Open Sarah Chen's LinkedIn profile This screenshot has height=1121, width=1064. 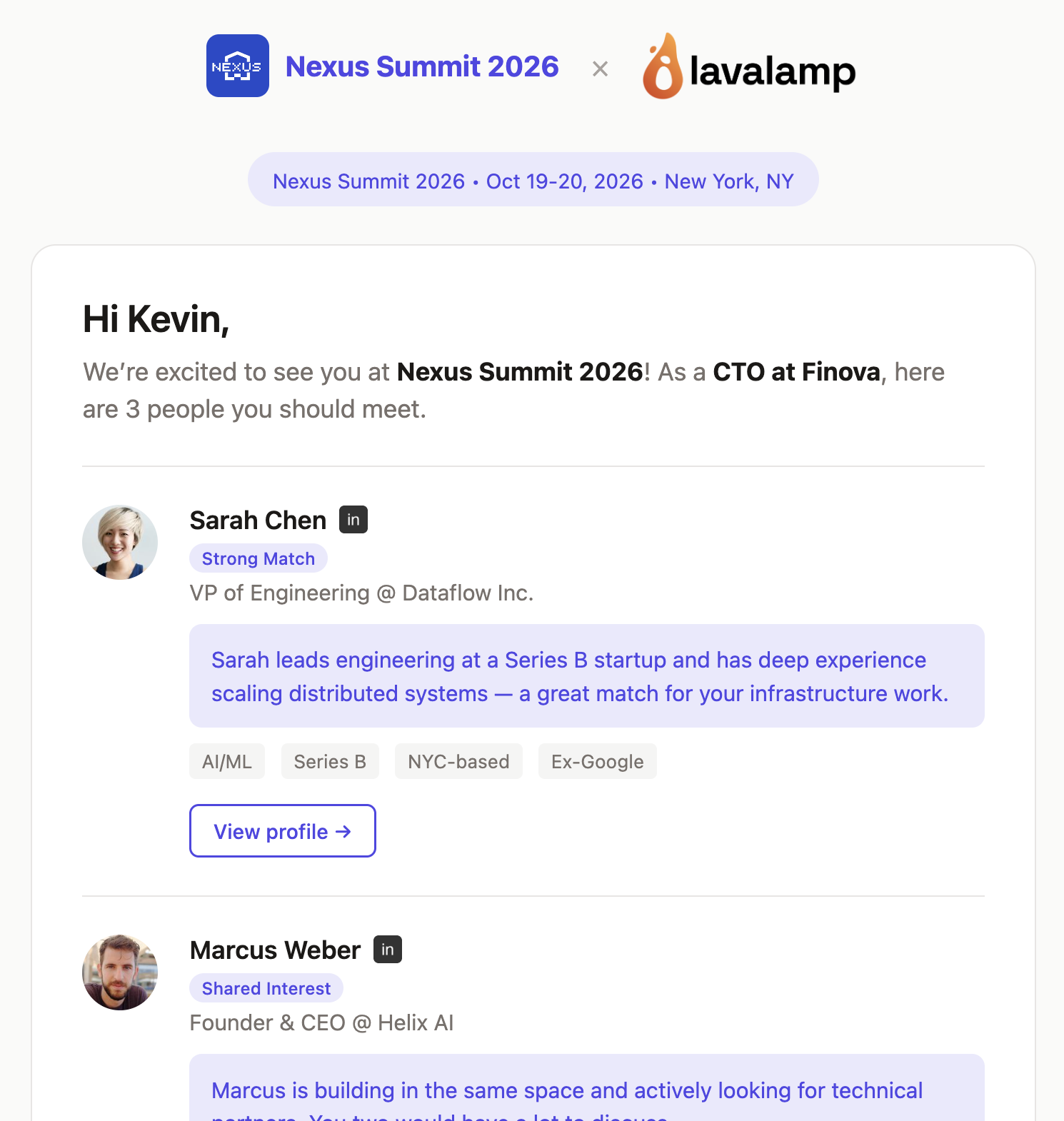354,520
